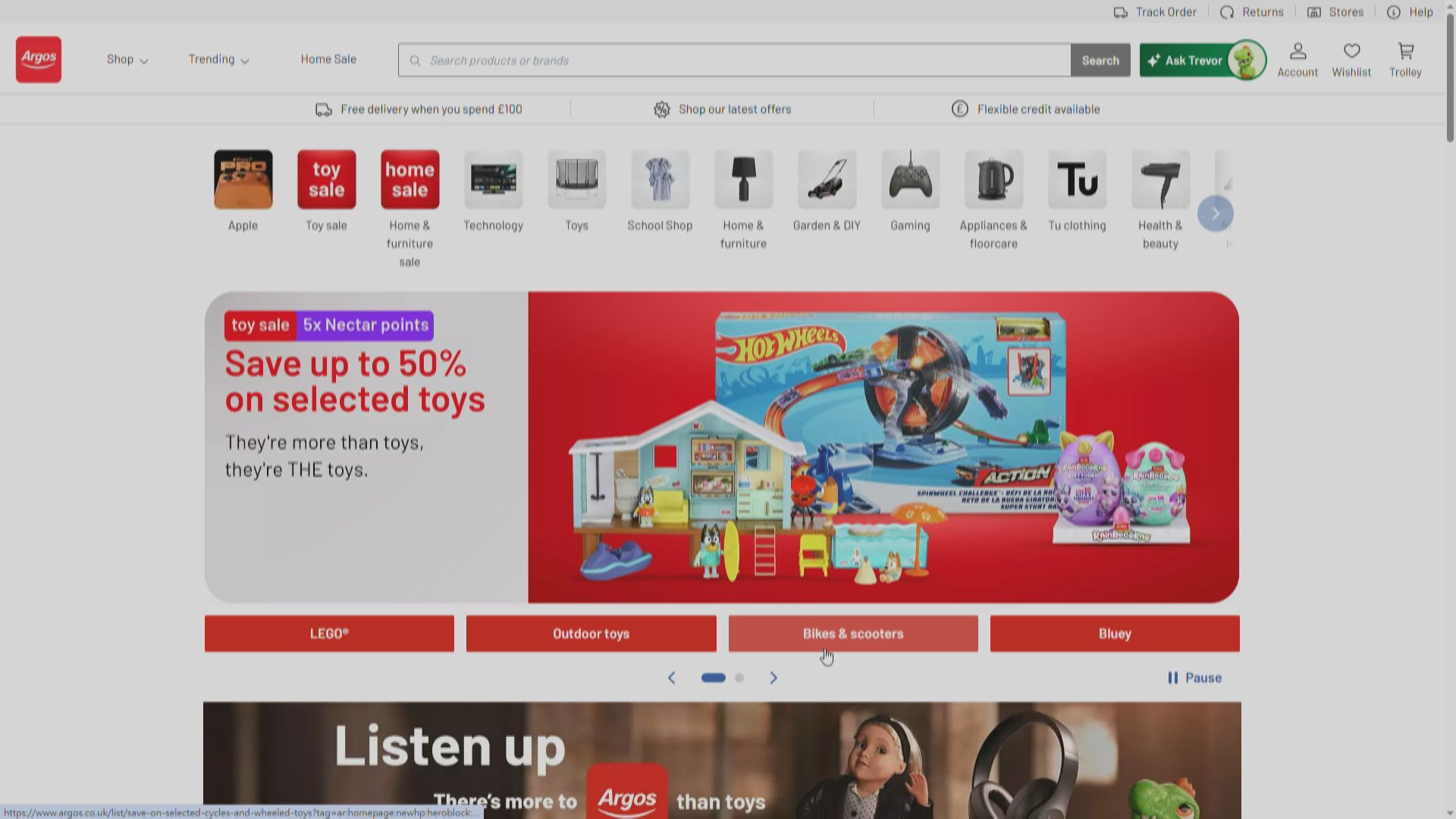Open the Trolley cart icon
The image size is (1456, 819).
click(x=1405, y=52)
